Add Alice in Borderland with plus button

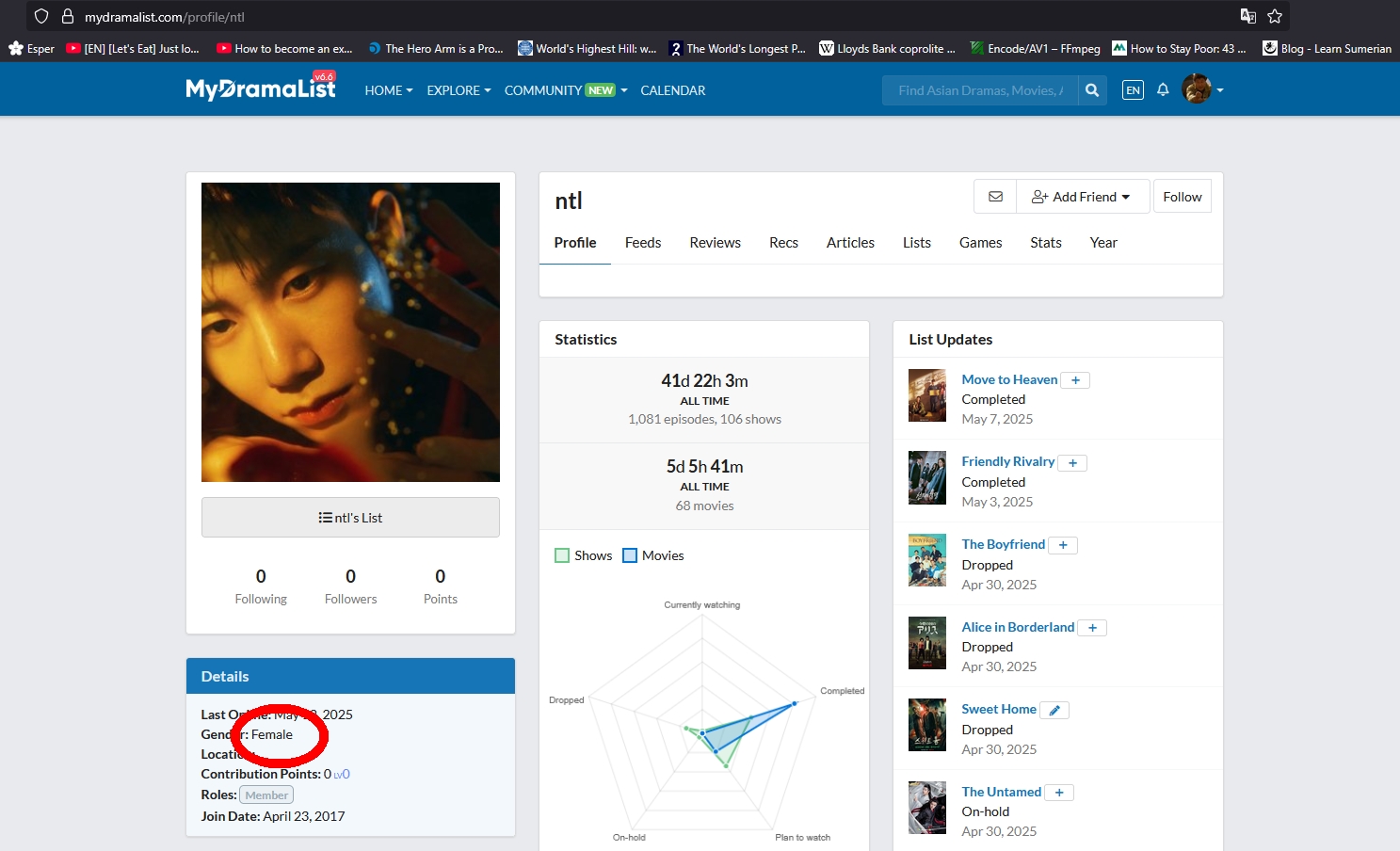(x=1092, y=628)
